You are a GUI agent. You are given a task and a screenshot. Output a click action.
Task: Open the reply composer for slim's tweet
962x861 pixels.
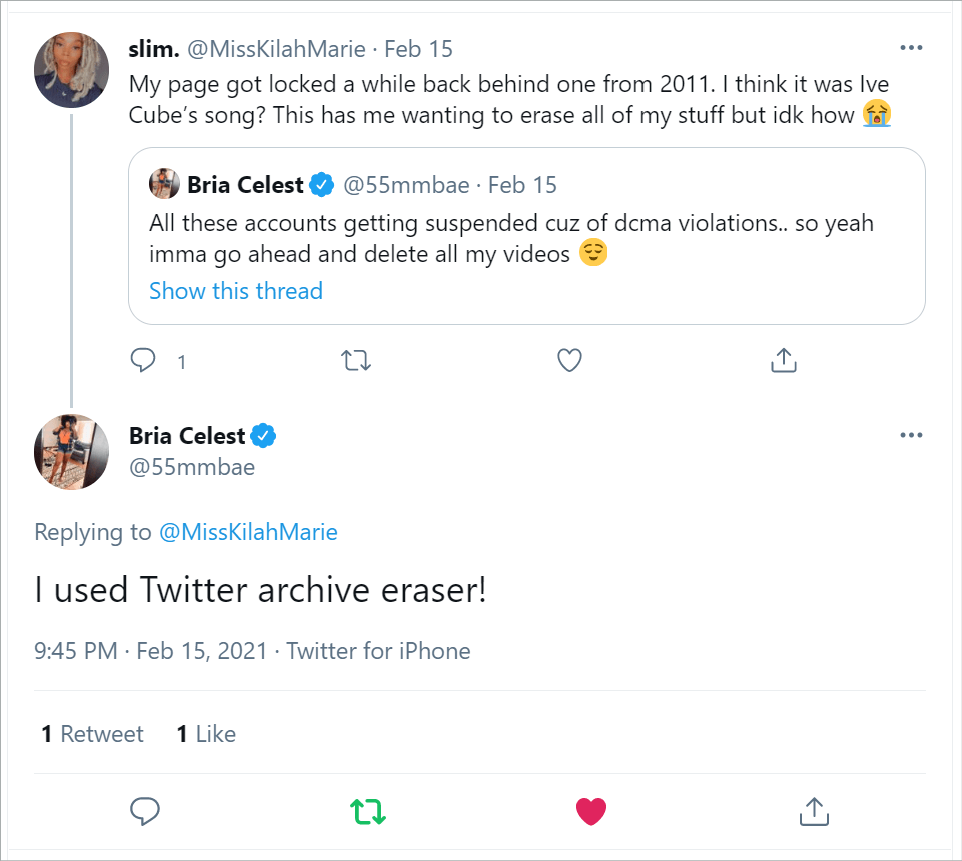142,359
